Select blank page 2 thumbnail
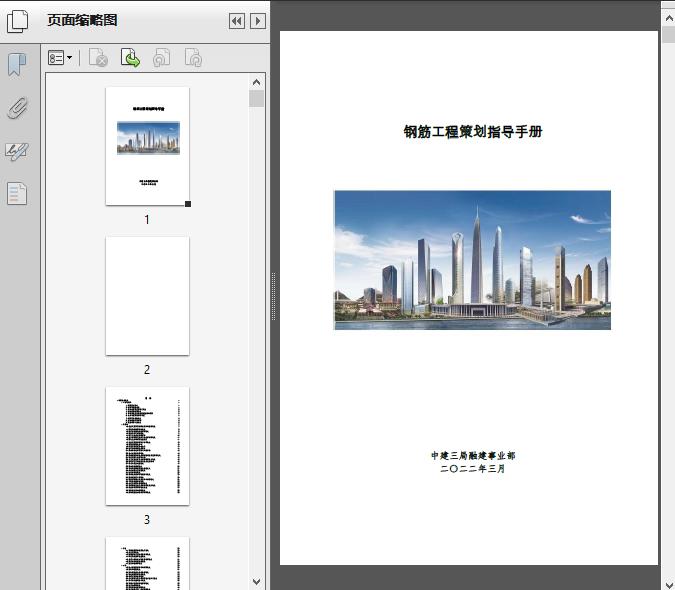This screenshot has width=675, height=590. click(147, 296)
